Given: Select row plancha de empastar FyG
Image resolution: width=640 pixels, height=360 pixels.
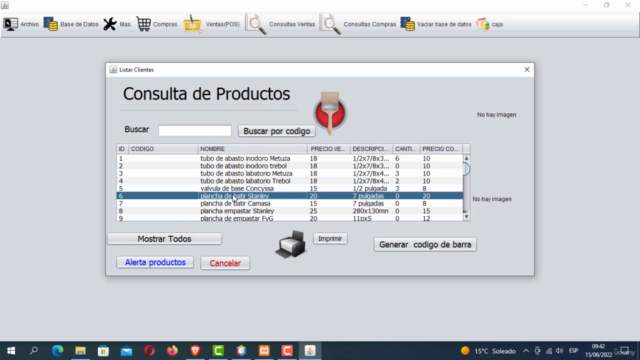Looking at the screenshot, I should pyautogui.click(x=290, y=218).
